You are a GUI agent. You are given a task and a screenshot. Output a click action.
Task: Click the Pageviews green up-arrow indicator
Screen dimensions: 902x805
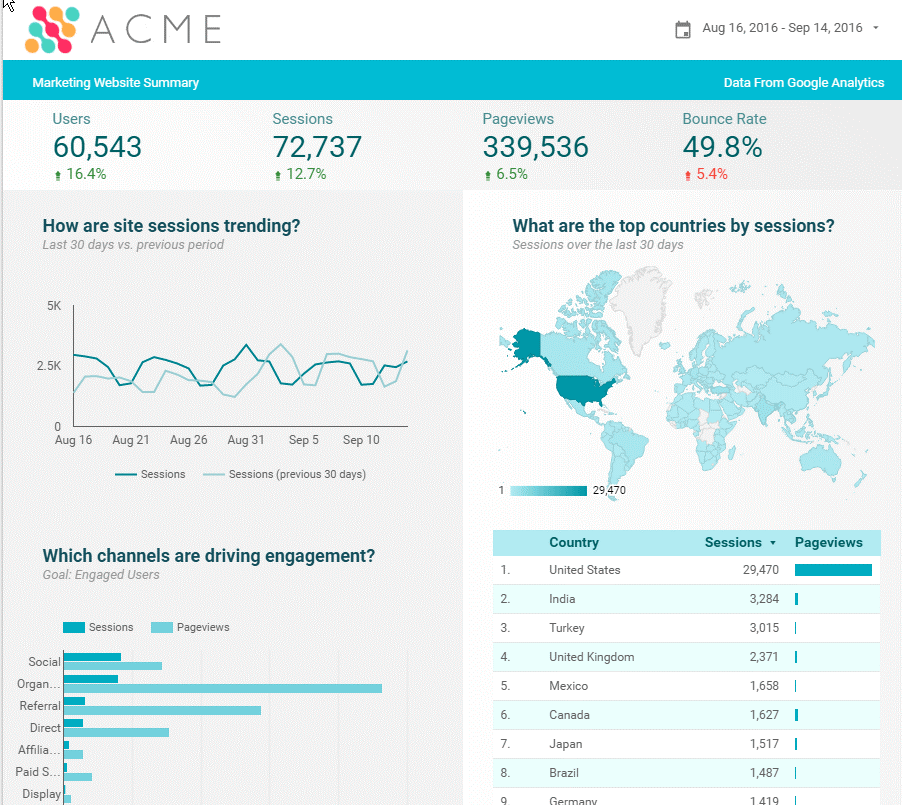[x=488, y=175]
